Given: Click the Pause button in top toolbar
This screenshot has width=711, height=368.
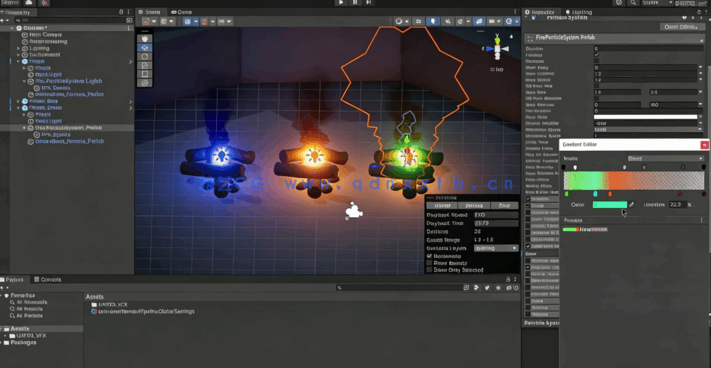Looking at the screenshot, I should click(x=355, y=2).
